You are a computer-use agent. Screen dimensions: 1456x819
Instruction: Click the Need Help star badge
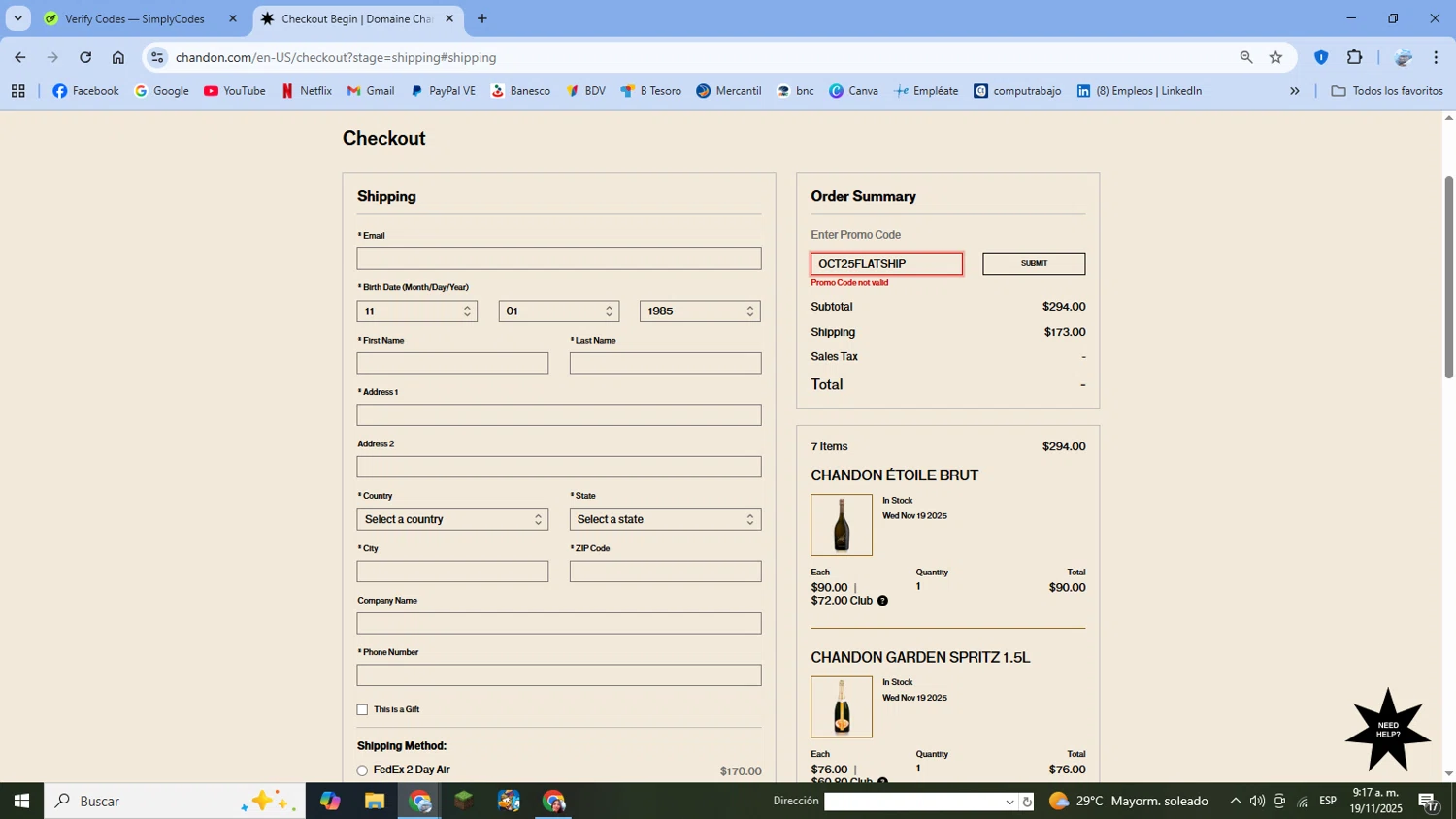click(x=1388, y=731)
